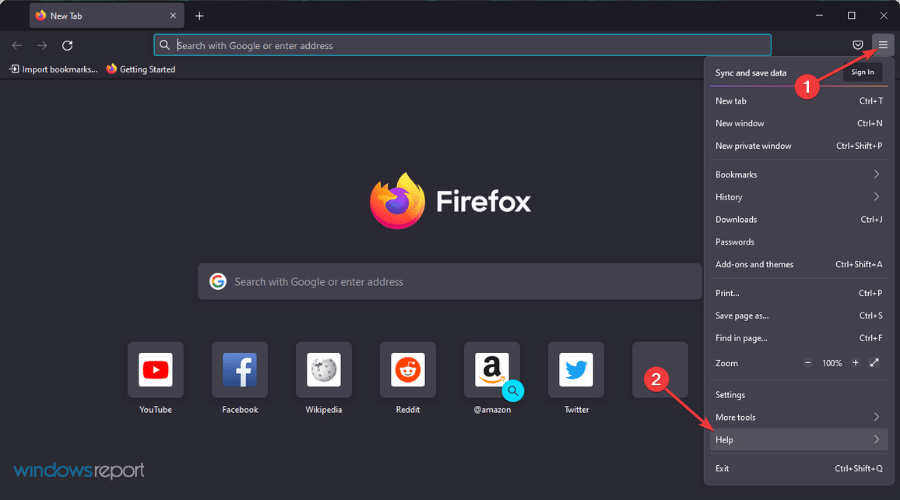This screenshot has height=500, width=900.
Task: Choose Save page as...
Action: (798, 316)
